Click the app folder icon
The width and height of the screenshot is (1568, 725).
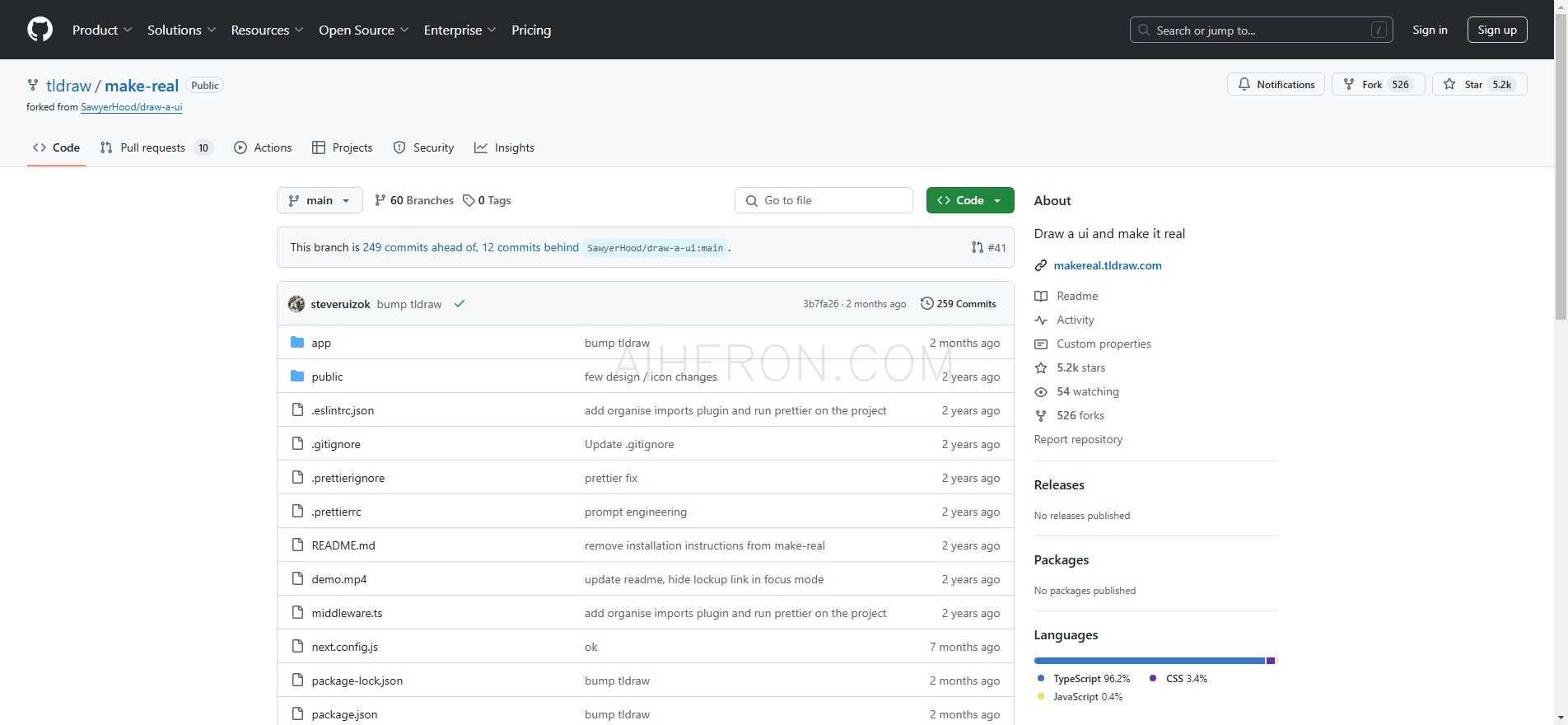[x=297, y=343]
